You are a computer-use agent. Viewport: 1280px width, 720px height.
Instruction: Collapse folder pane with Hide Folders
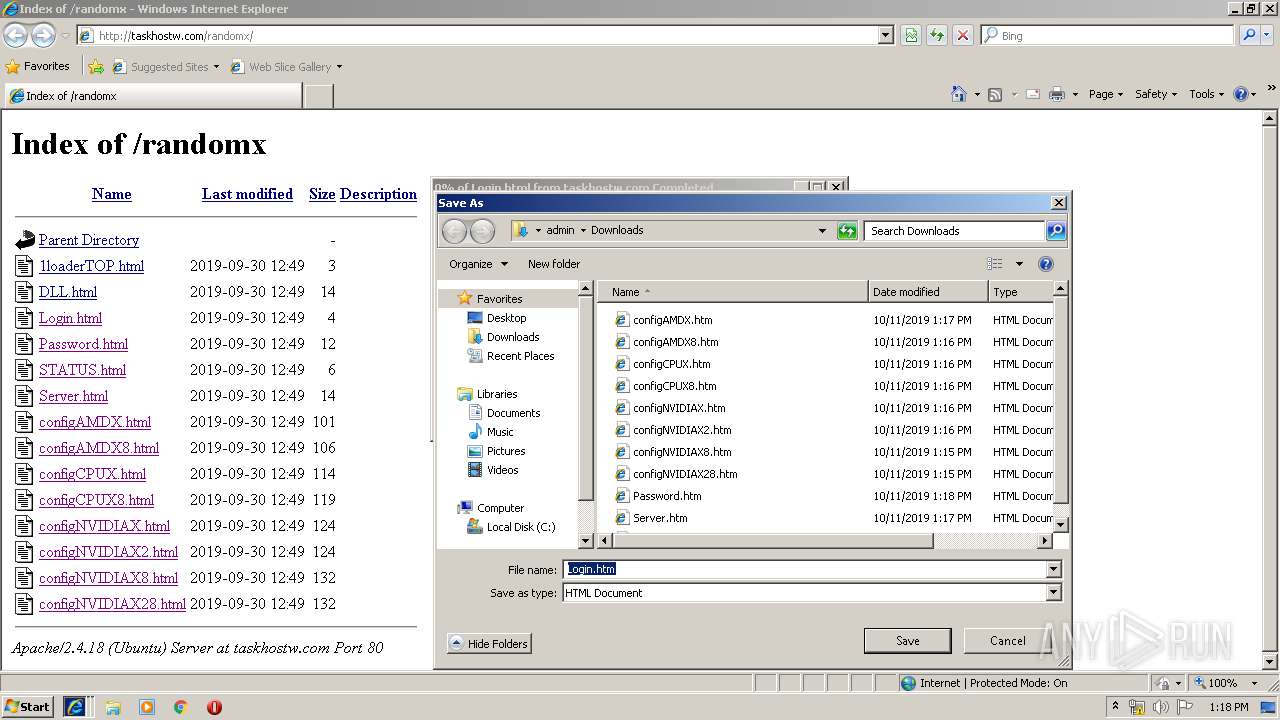pyautogui.click(x=489, y=644)
